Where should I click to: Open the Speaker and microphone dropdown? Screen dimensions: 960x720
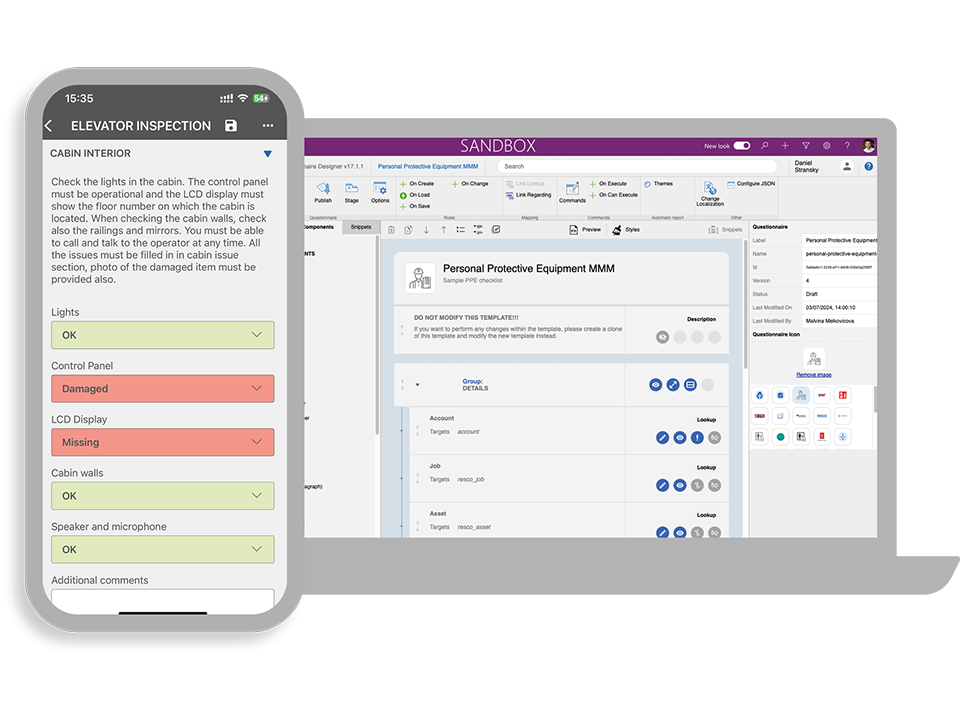162,549
